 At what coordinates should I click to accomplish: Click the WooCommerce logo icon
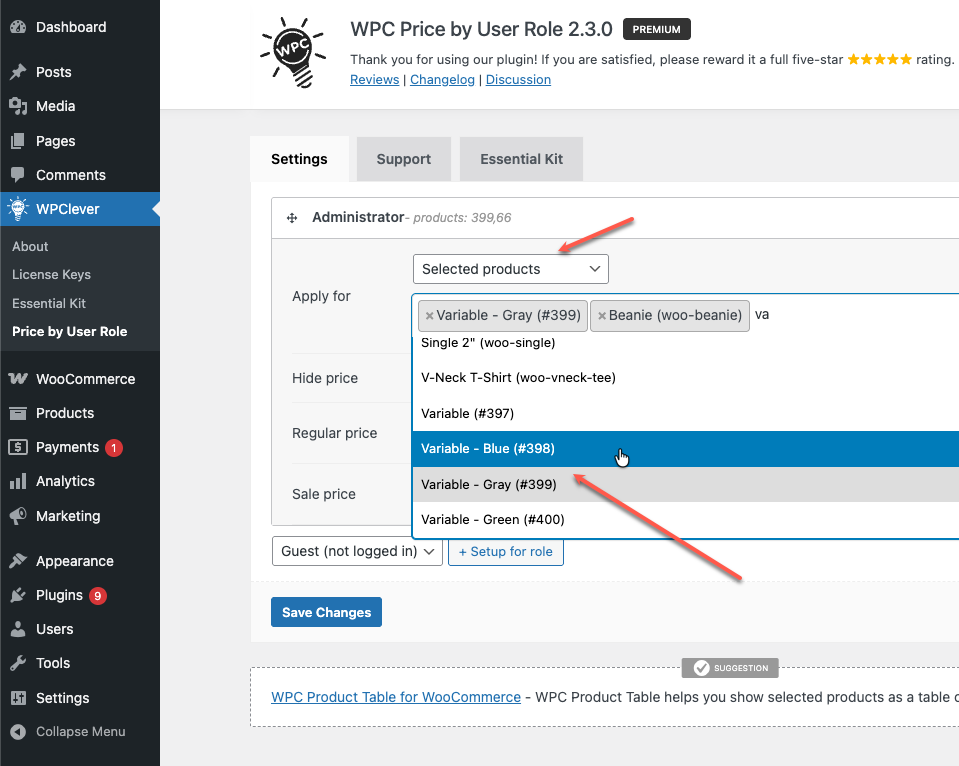click(18, 379)
